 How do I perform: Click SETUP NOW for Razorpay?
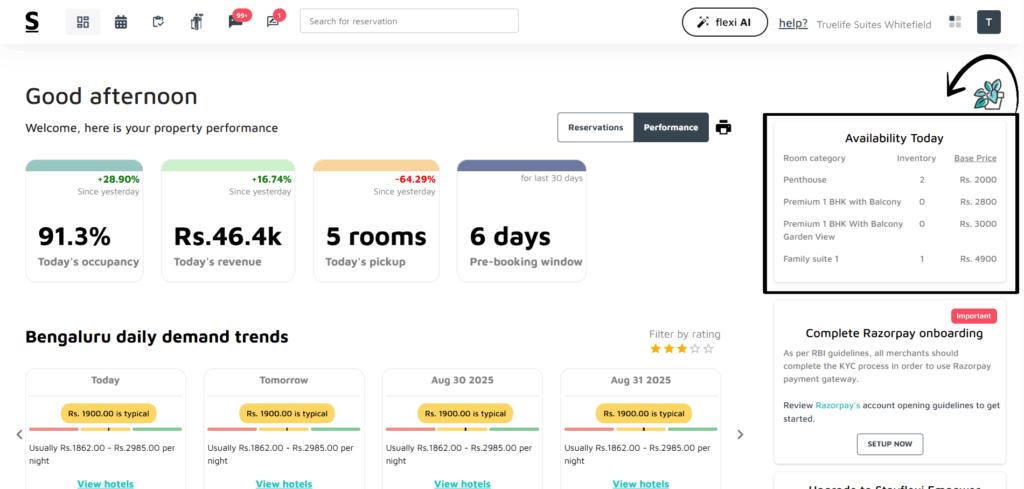point(889,444)
